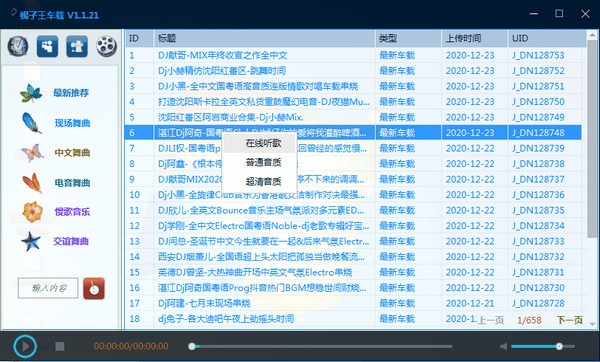Image resolution: width=600 pixels, height=362 pixels.
Task: Select row 14 西安DJ烟萧儿-全国语超上头
Action: tap(353, 257)
